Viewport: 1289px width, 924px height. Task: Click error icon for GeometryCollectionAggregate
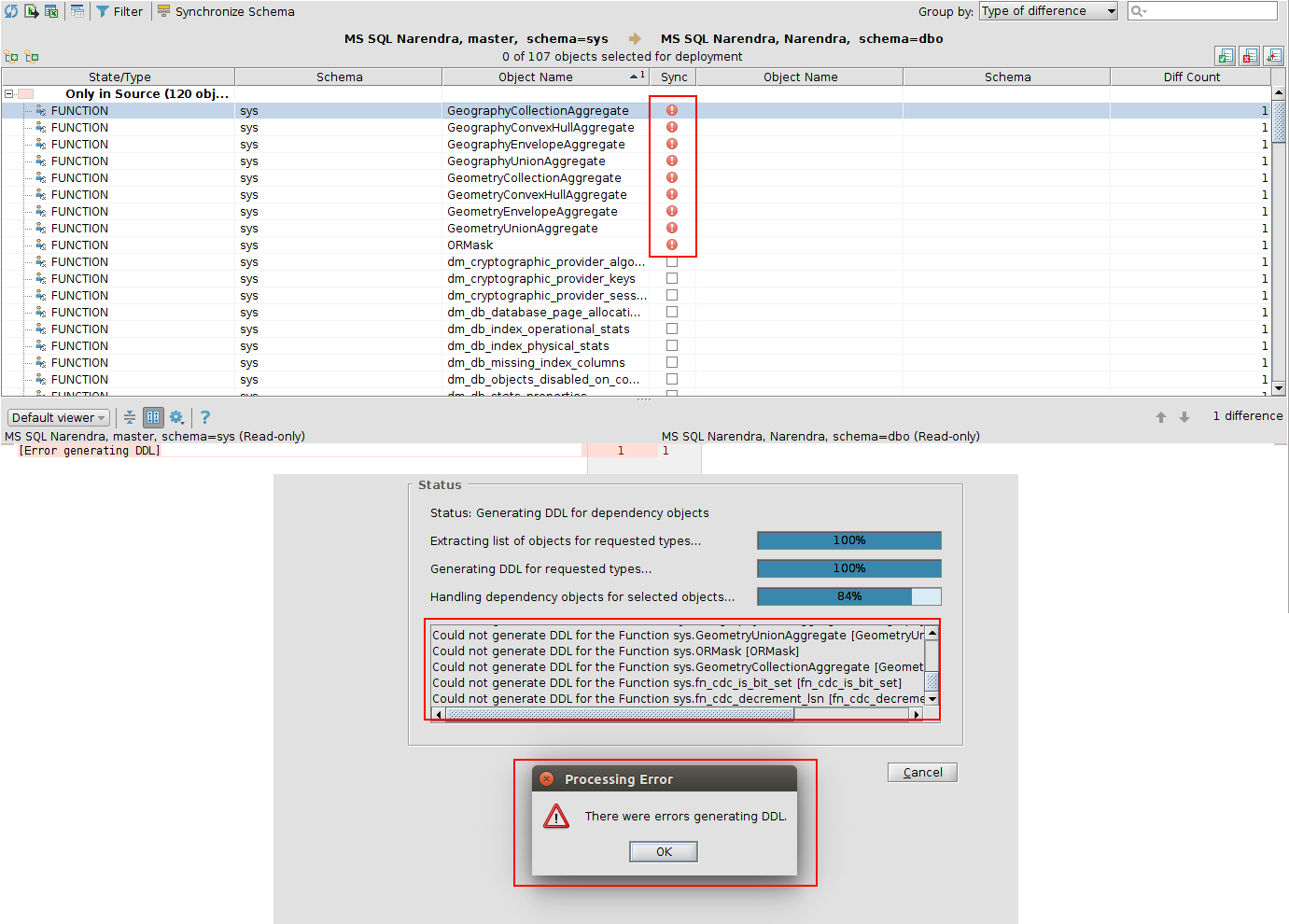point(672,177)
